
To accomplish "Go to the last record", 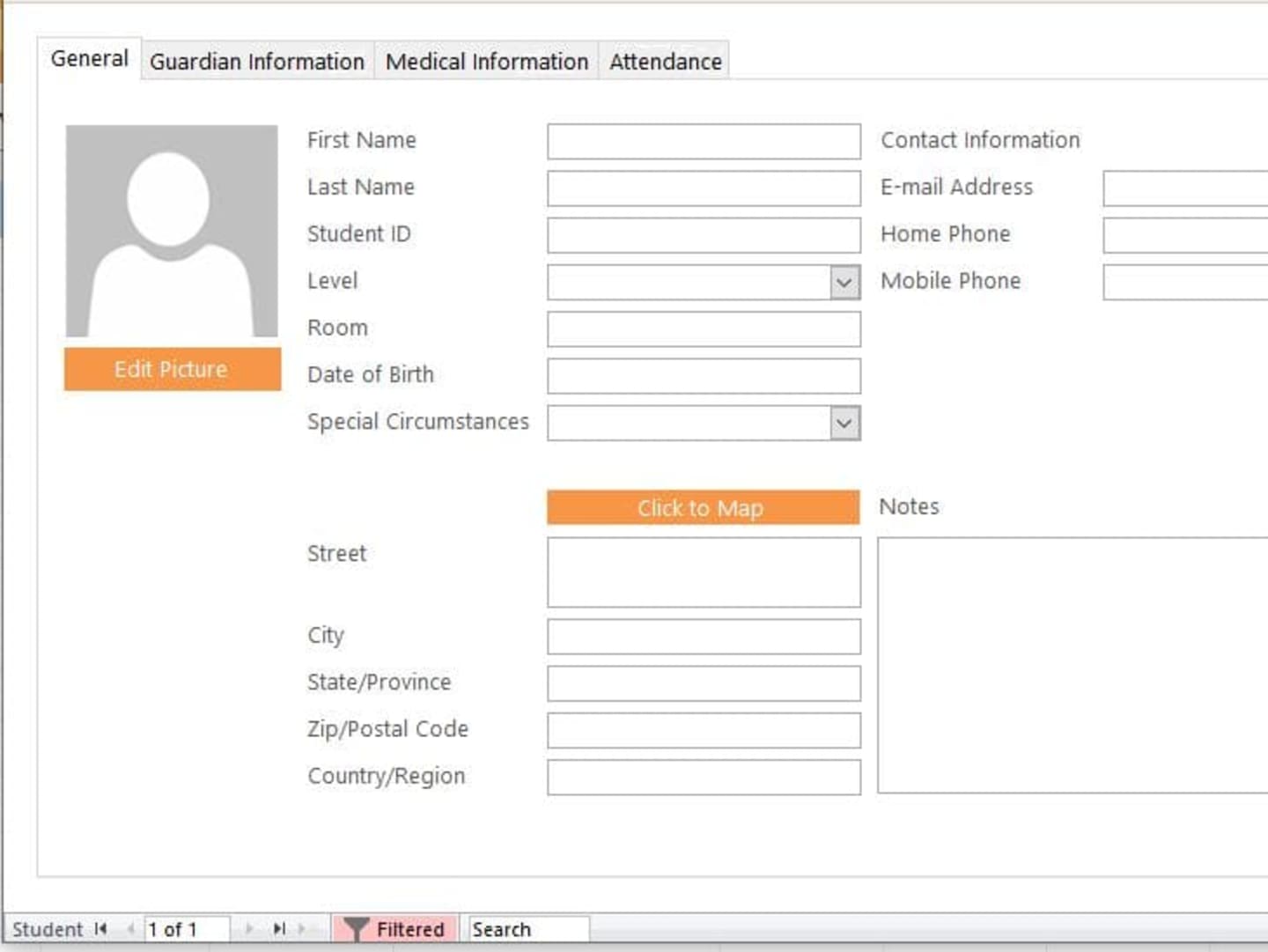I will coord(279,929).
